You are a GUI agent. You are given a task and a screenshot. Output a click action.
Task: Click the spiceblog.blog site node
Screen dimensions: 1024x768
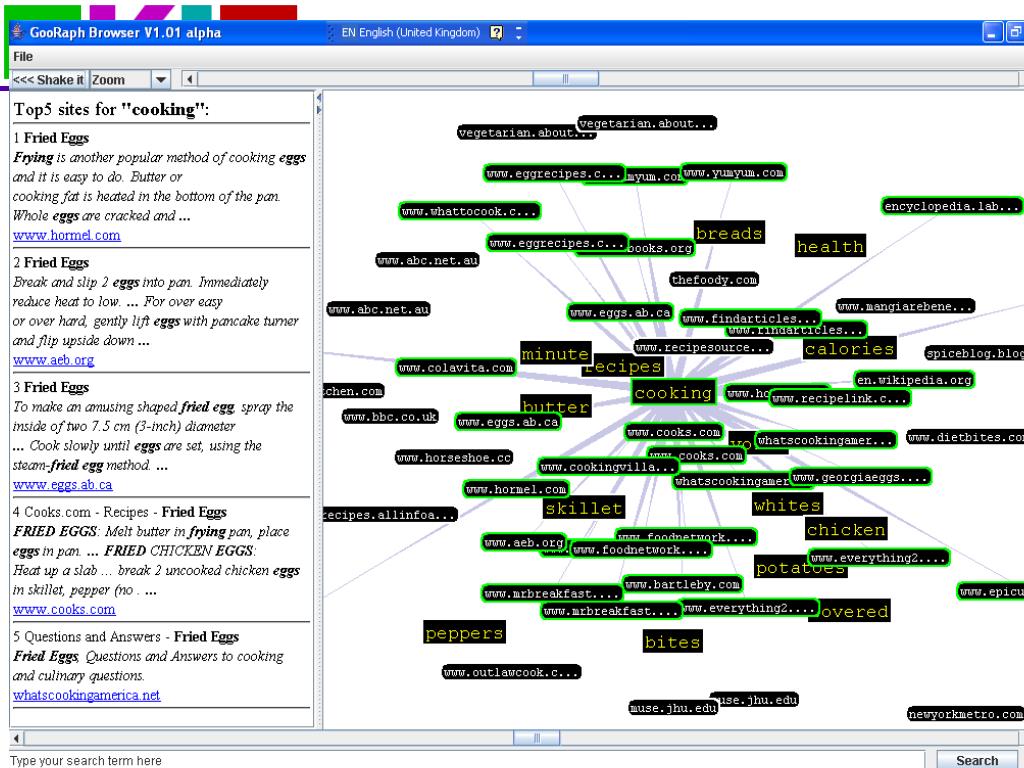click(974, 353)
